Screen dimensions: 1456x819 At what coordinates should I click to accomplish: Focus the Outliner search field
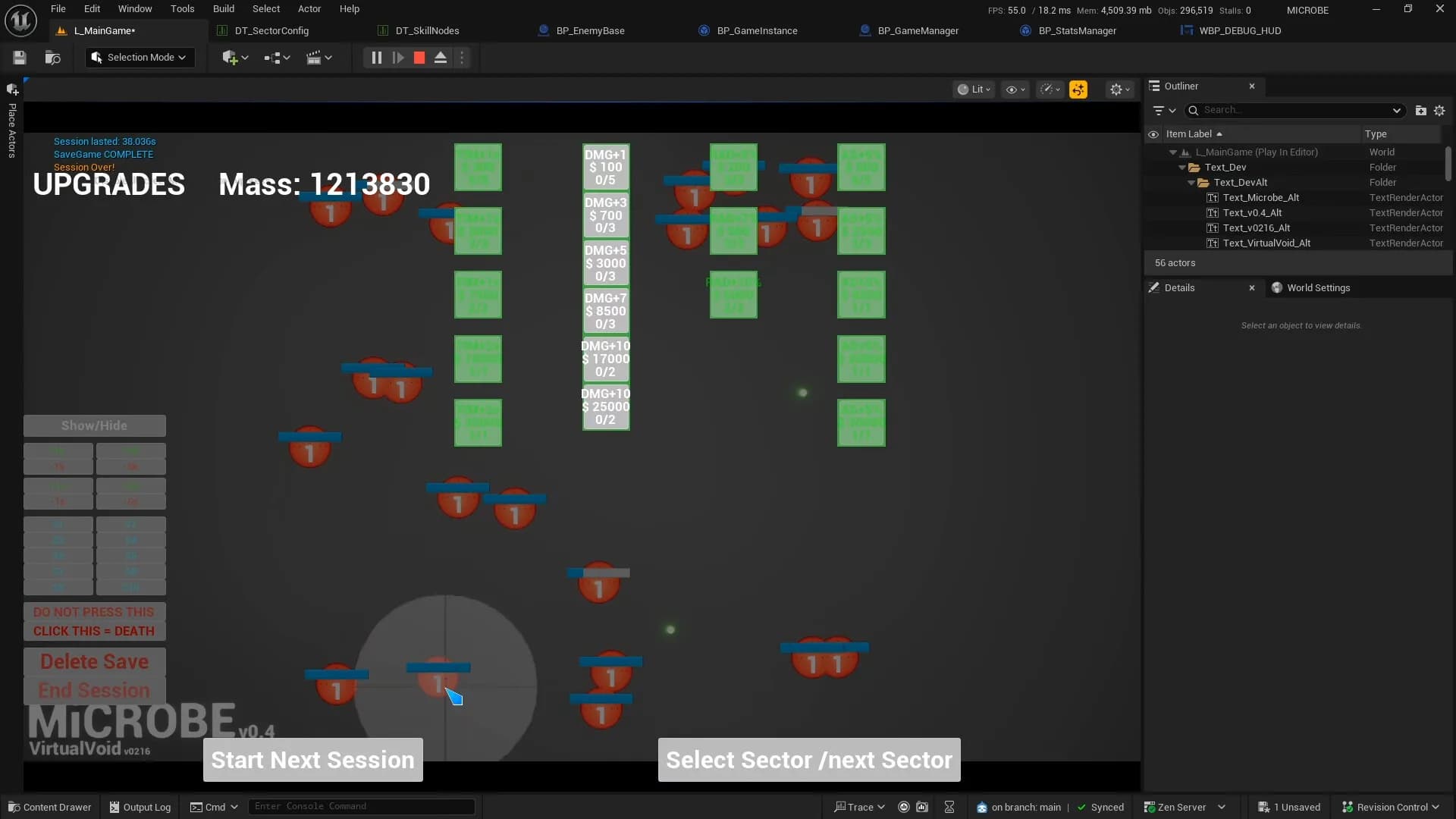click(1295, 110)
